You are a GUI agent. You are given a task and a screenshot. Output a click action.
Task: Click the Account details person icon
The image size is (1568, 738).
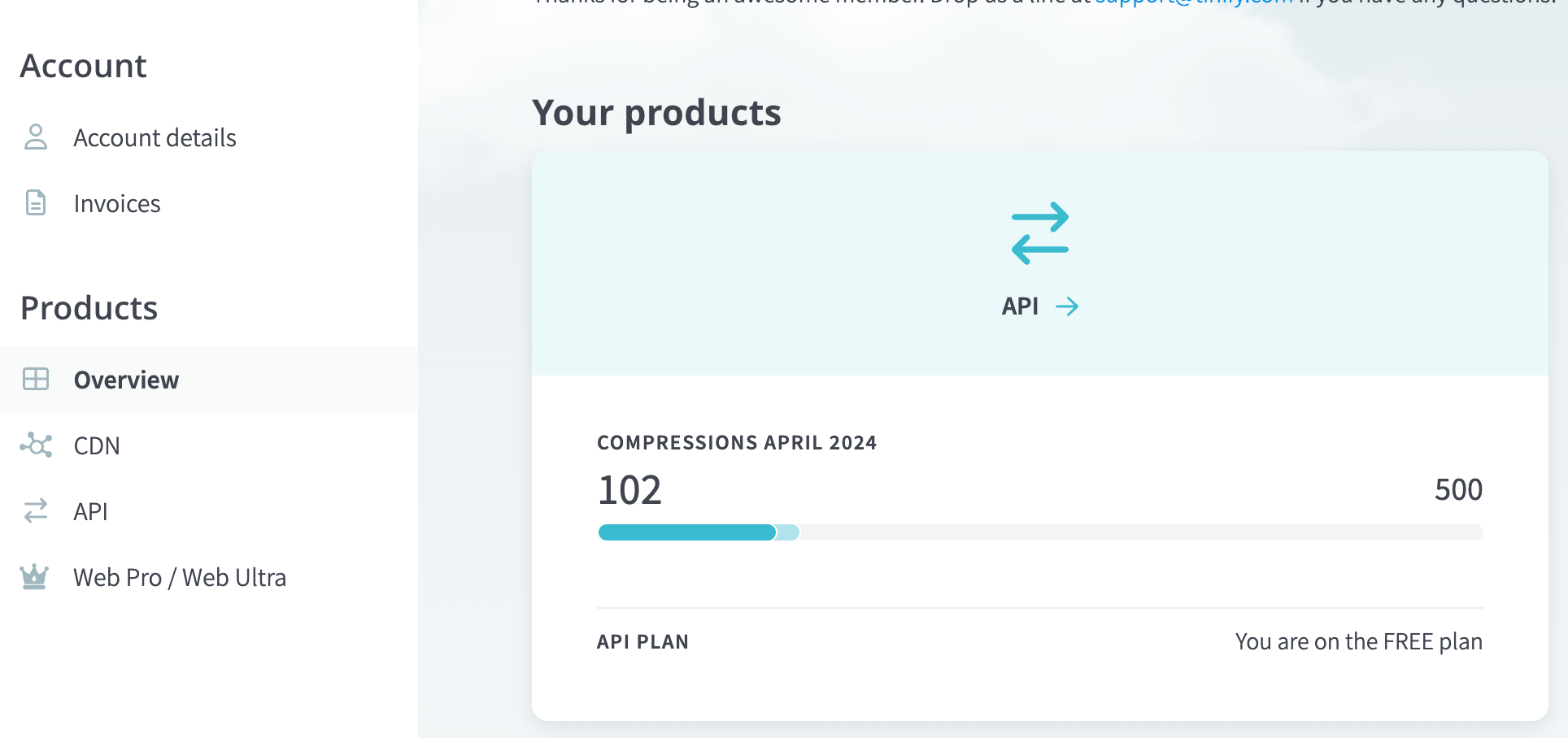coord(36,137)
